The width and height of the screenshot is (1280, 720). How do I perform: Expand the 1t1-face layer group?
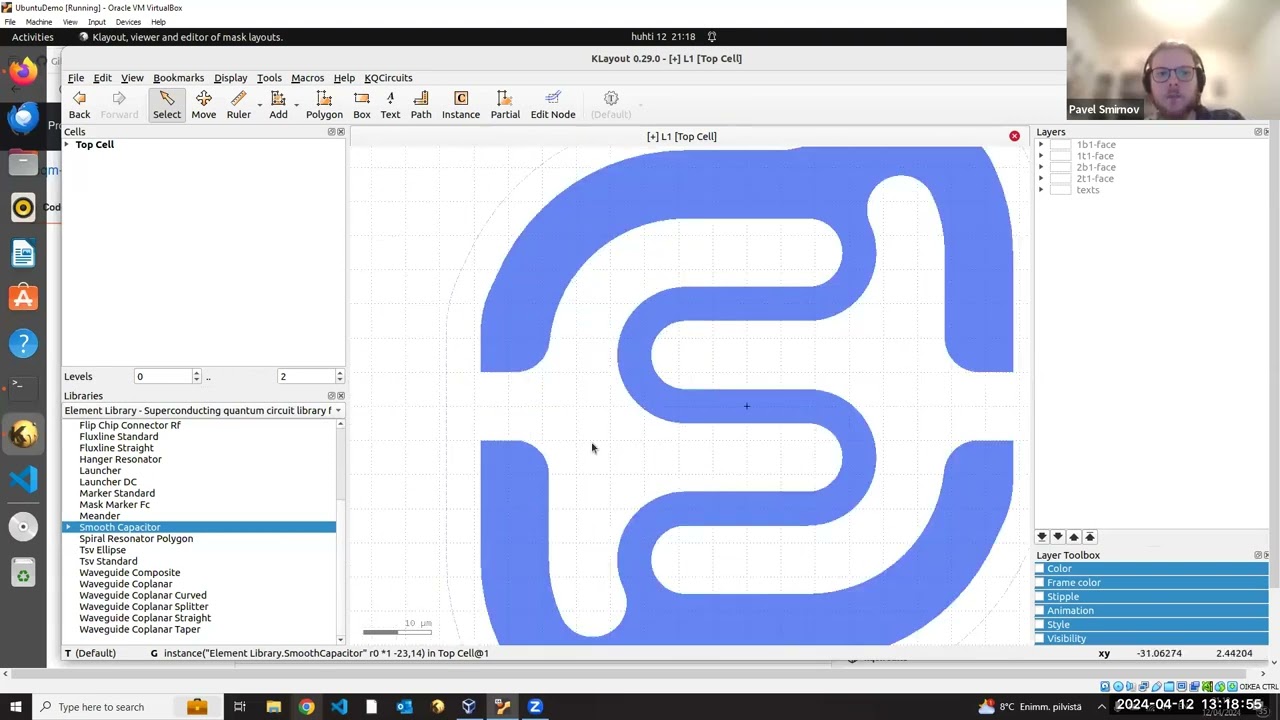(1041, 156)
